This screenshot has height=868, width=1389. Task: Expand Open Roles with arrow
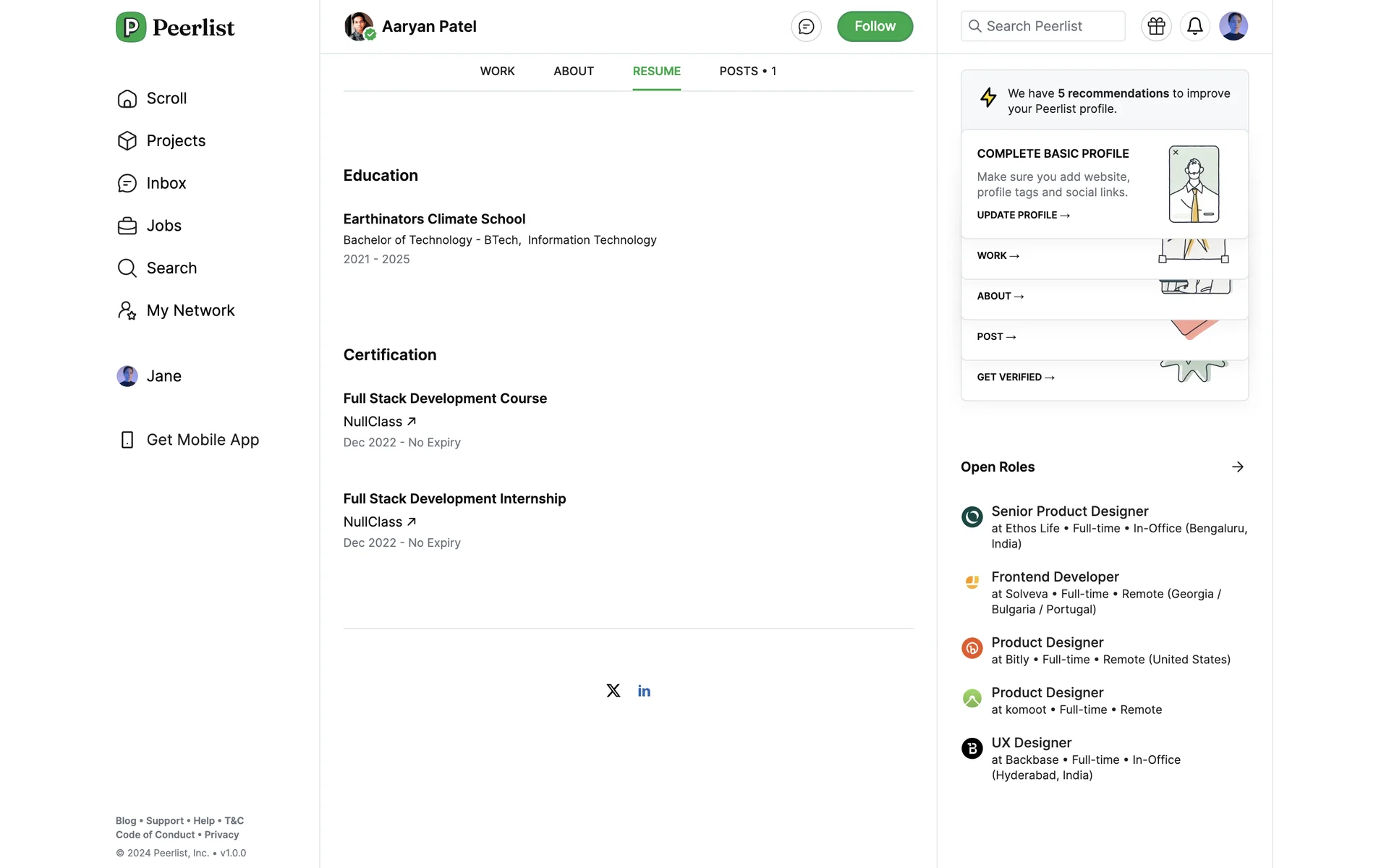click(1237, 467)
